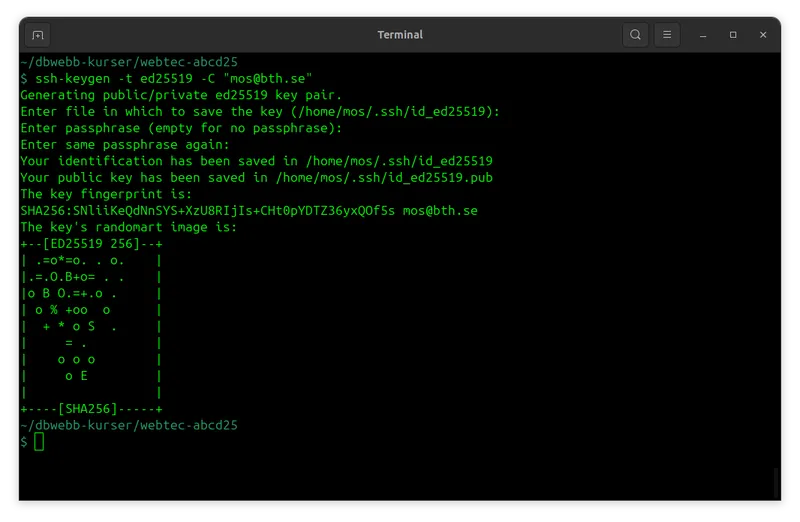Click the top working directory path line
Image resolution: width=800 pixels, height=522 pixels.
(x=129, y=61)
